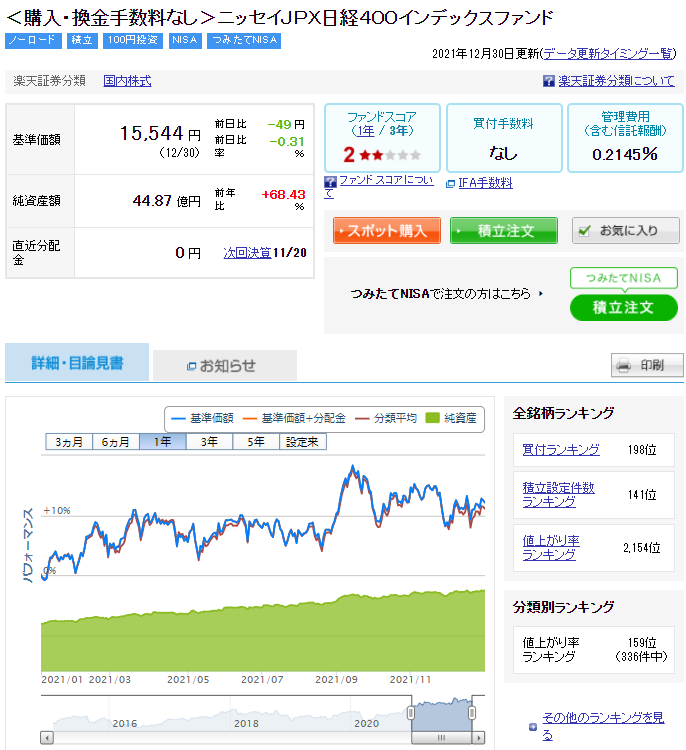Image resolution: width=686 pixels, height=750 pixels.
Task: Toggle 分類平均 series in chart legend
Action: [x=386, y=419]
